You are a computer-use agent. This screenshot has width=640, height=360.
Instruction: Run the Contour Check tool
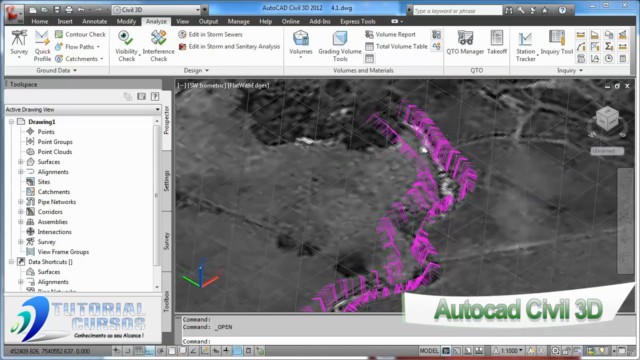click(x=80, y=35)
